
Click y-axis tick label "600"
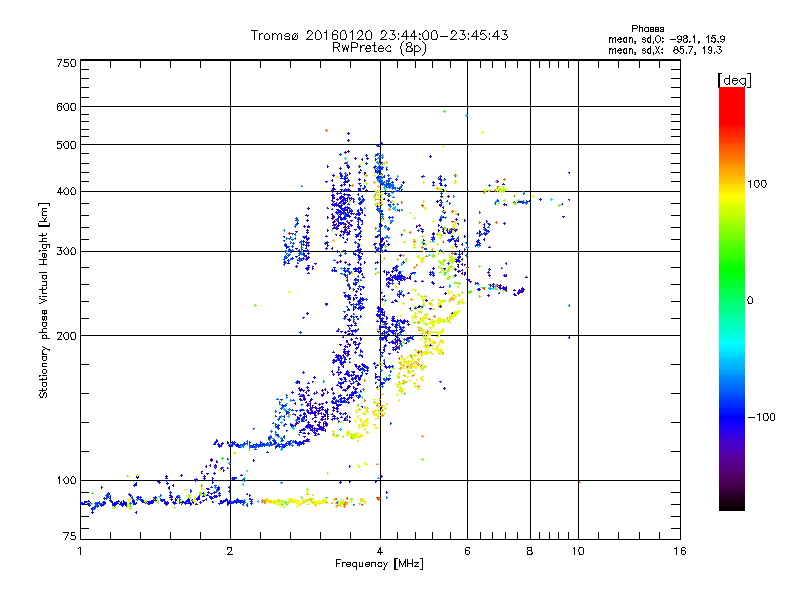(x=66, y=107)
